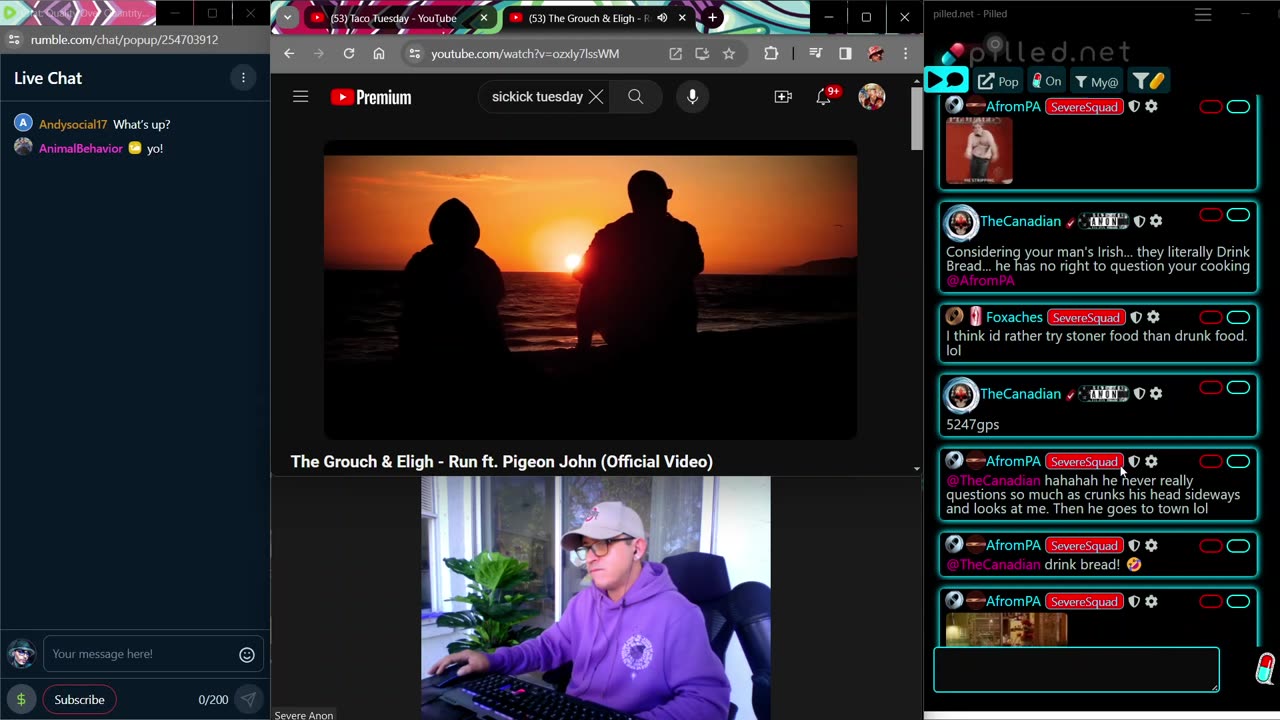Toggle the pilled 'On' switch
This screenshot has width=1280, height=720.
pos(1047,81)
